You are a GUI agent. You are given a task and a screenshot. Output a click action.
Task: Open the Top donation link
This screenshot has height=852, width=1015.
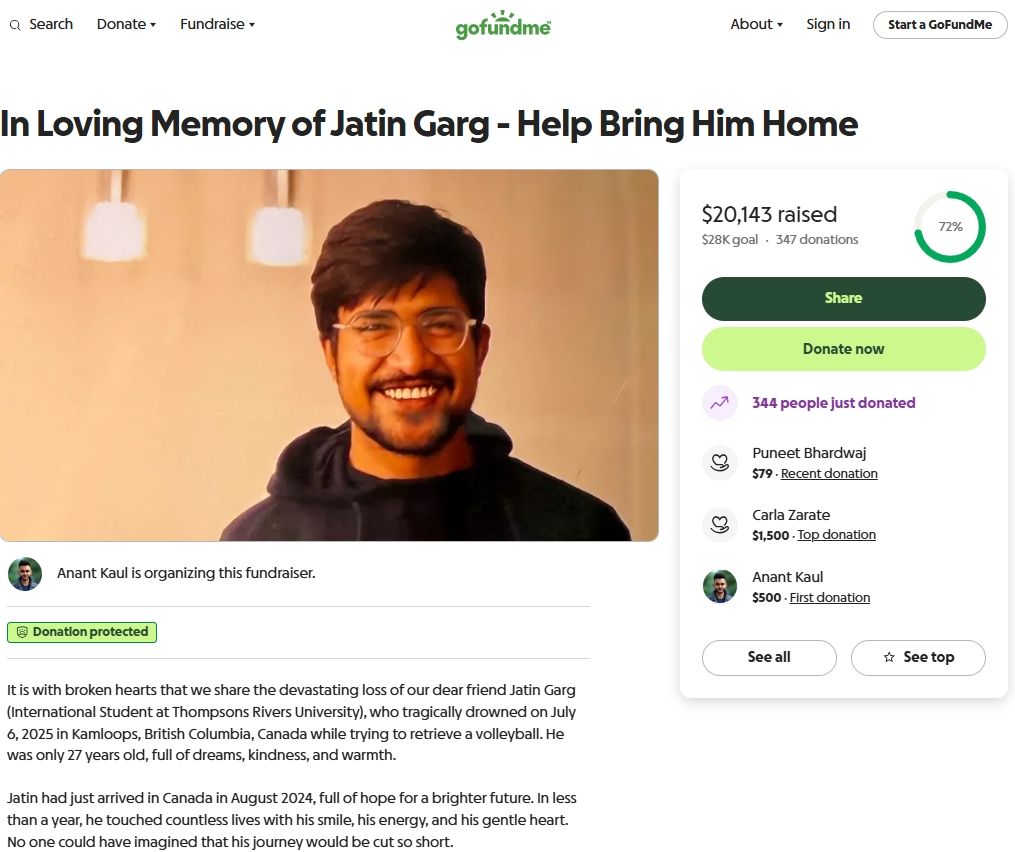coord(836,535)
